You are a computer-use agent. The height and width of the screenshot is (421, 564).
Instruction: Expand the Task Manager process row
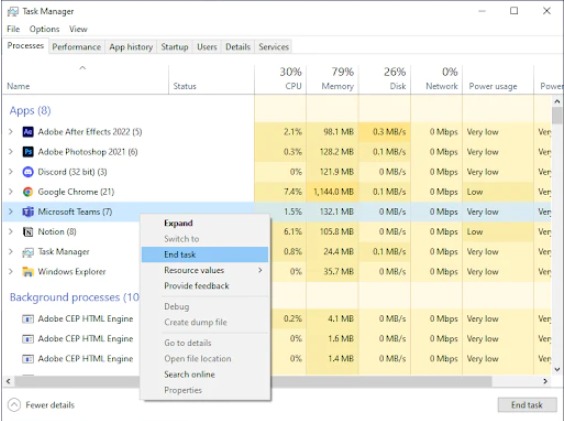(11, 252)
